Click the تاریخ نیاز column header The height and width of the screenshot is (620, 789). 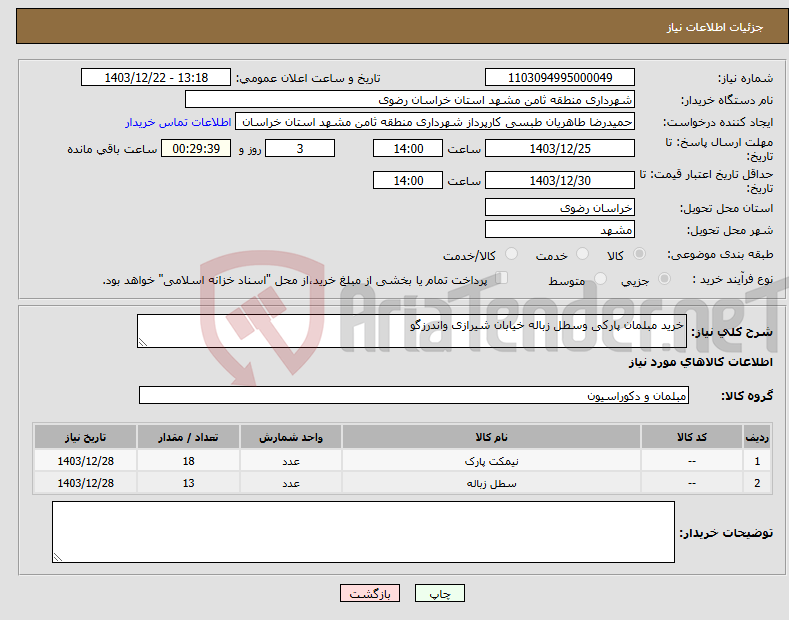86,437
